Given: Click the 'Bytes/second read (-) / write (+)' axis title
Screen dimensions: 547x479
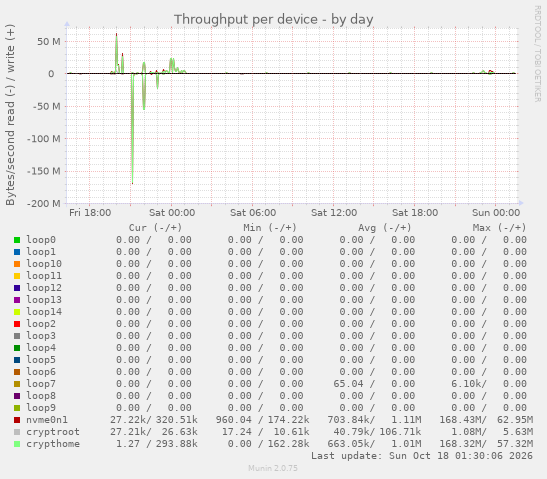Looking at the screenshot, I should point(10,115).
